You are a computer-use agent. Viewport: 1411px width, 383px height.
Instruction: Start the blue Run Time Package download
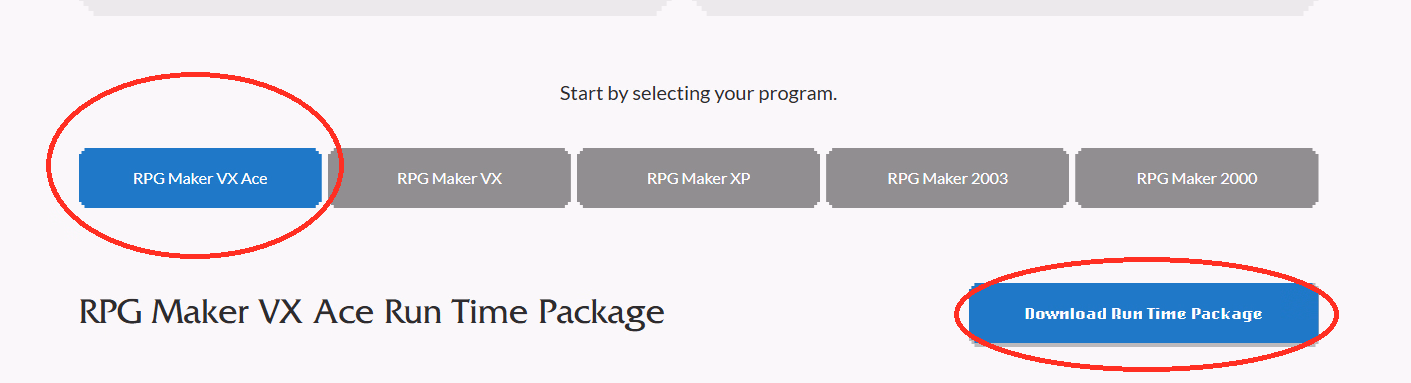(1143, 314)
